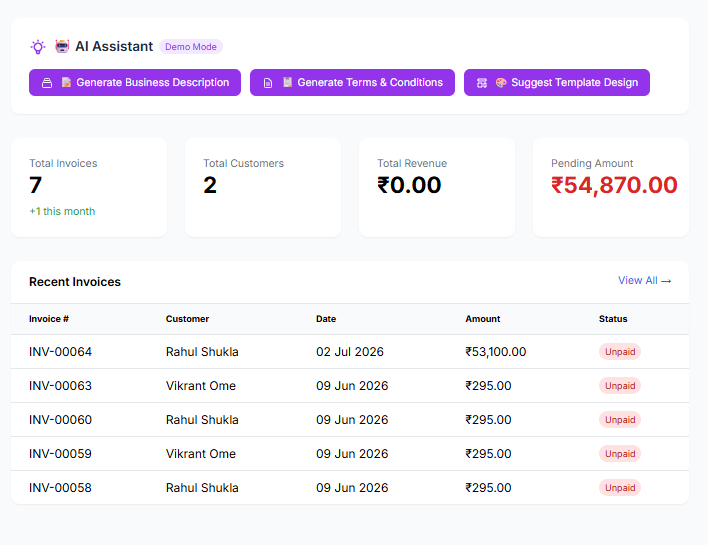
Task: Click the date in INV-00058 row
Action: [352, 488]
